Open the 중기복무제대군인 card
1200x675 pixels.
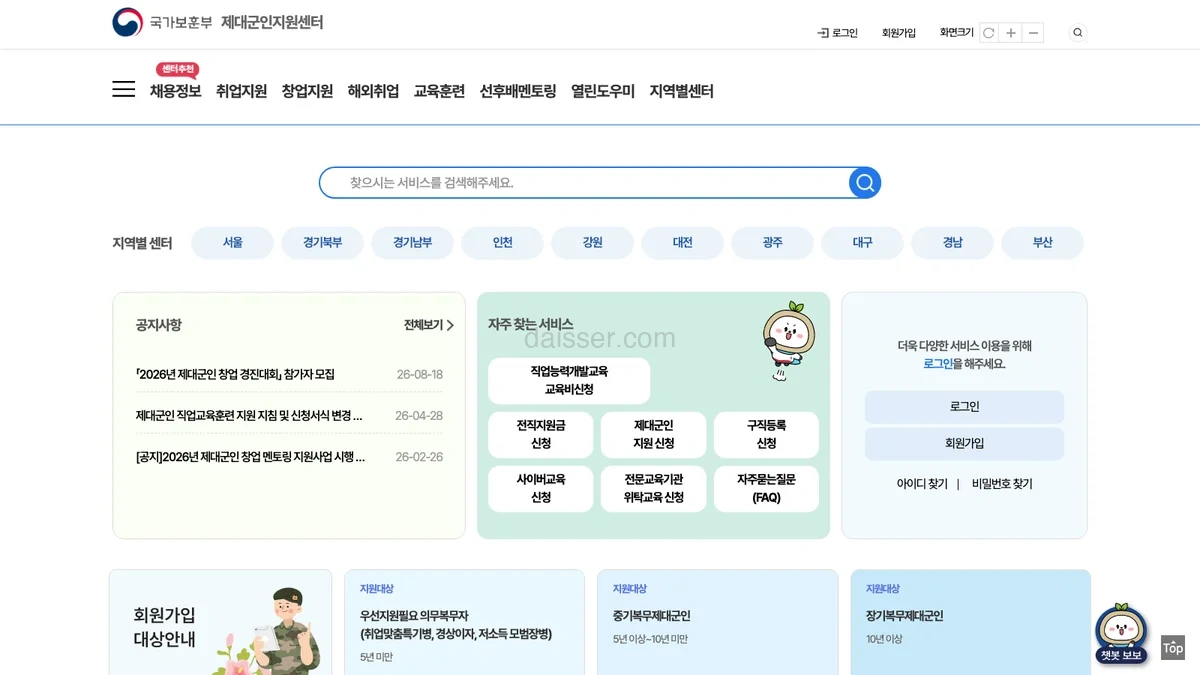pyautogui.click(x=718, y=622)
